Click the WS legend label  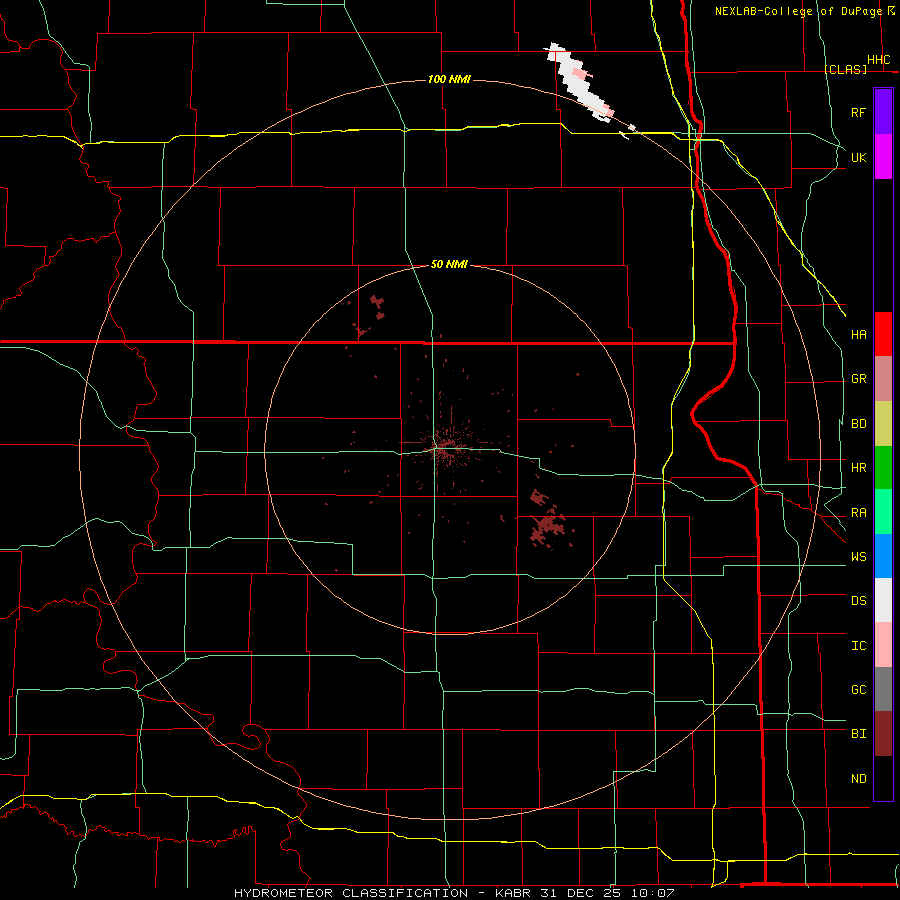coord(859,556)
